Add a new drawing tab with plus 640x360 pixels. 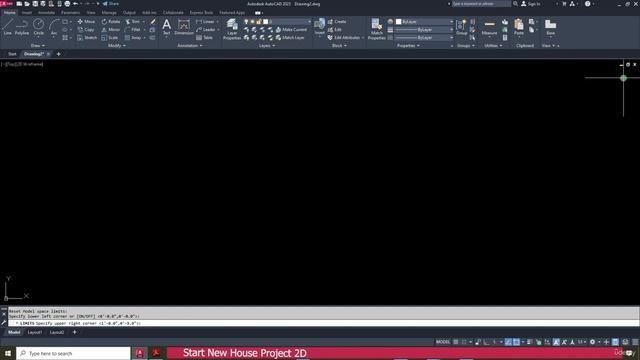[x=58, y=54]
